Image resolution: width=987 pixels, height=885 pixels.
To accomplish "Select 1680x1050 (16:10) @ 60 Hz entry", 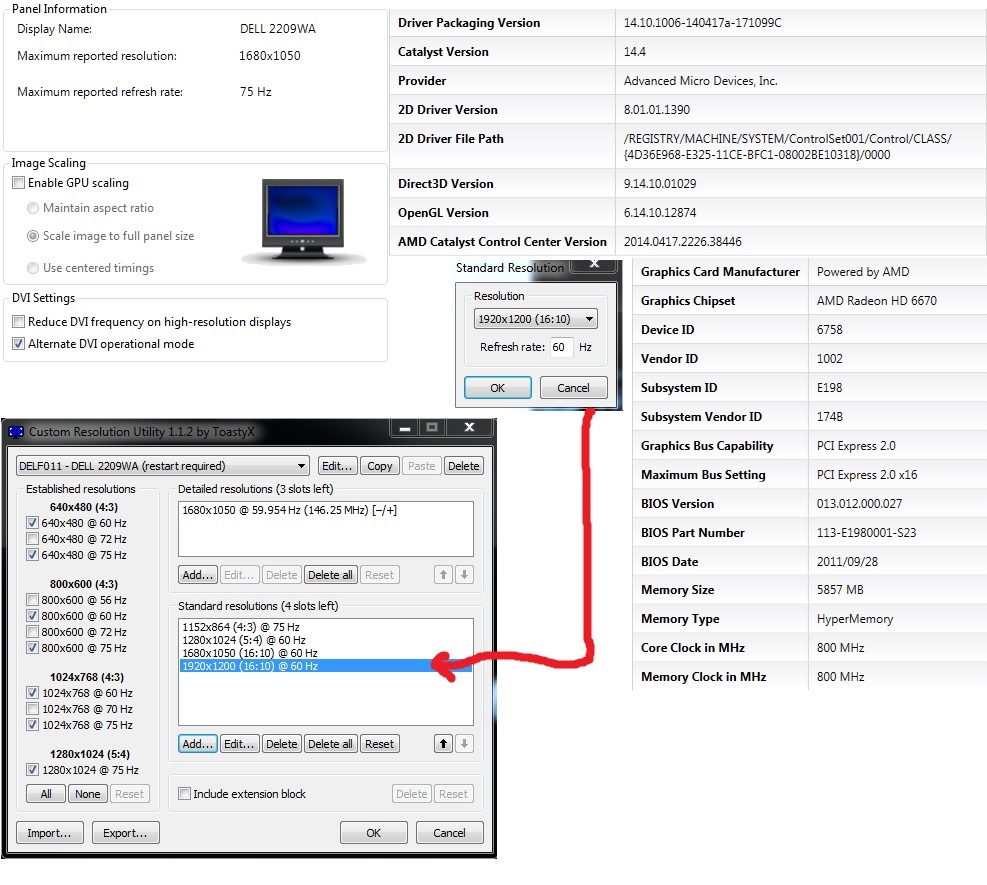I will coord(250,653).
